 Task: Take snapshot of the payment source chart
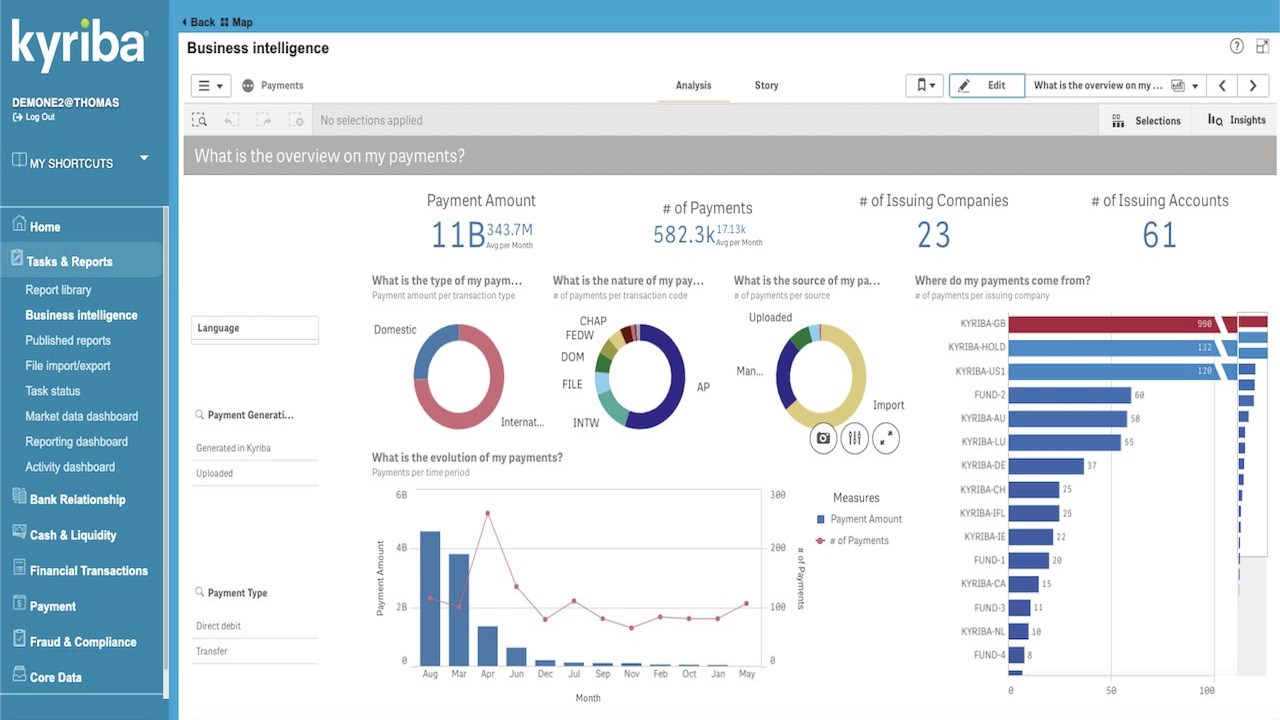tap(823, 438)
